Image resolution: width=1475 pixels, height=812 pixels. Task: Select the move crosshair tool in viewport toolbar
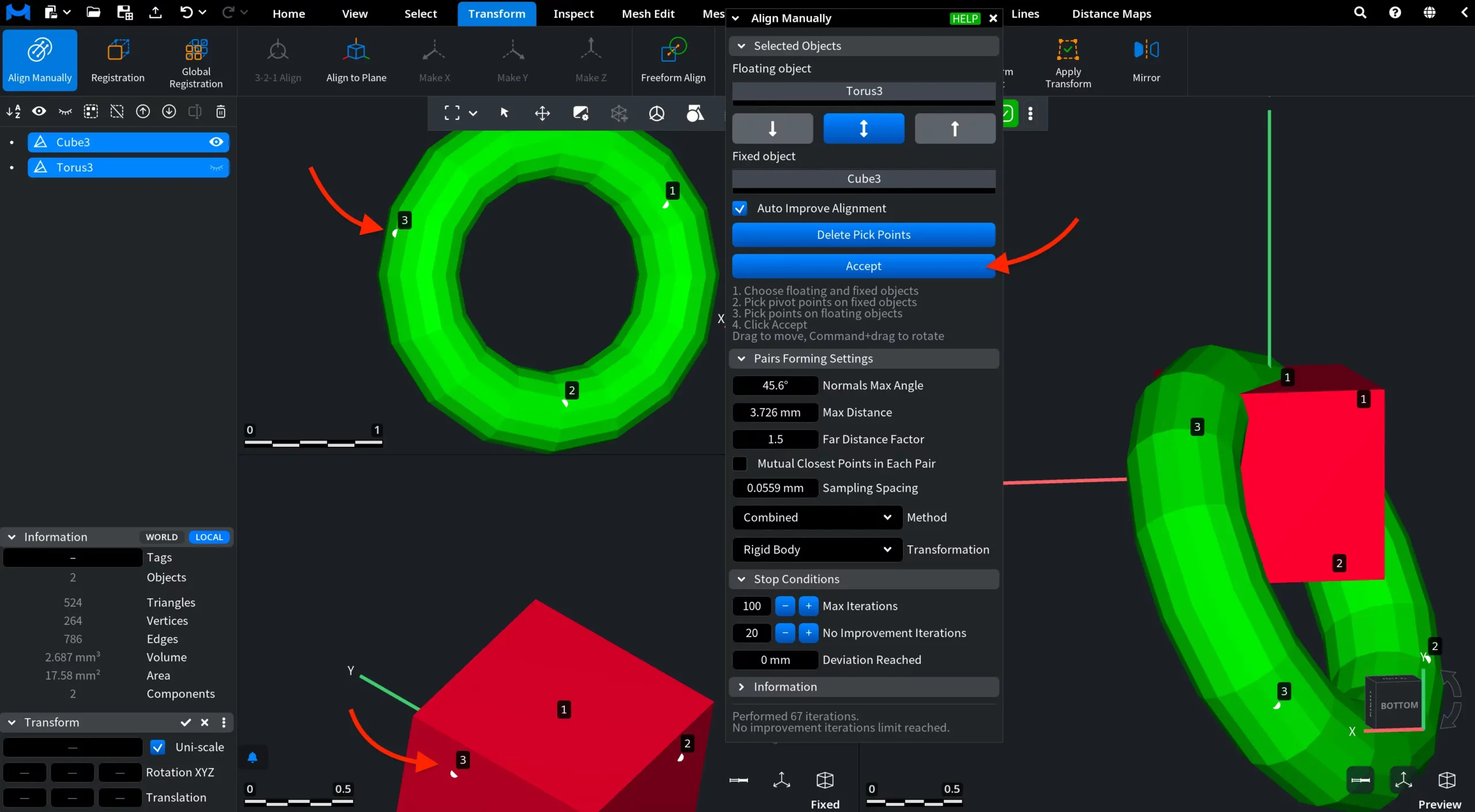tap(542, 113)
